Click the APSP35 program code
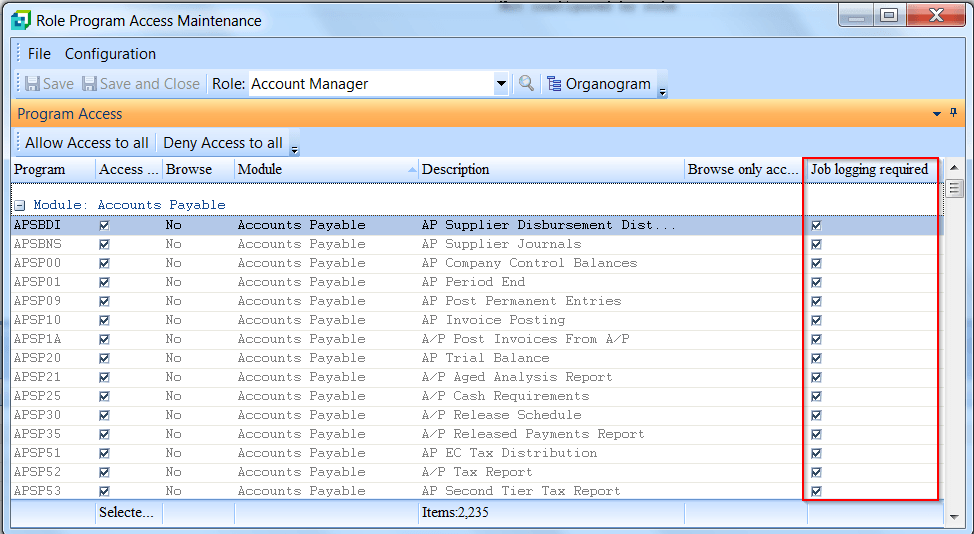 (37, 434)
